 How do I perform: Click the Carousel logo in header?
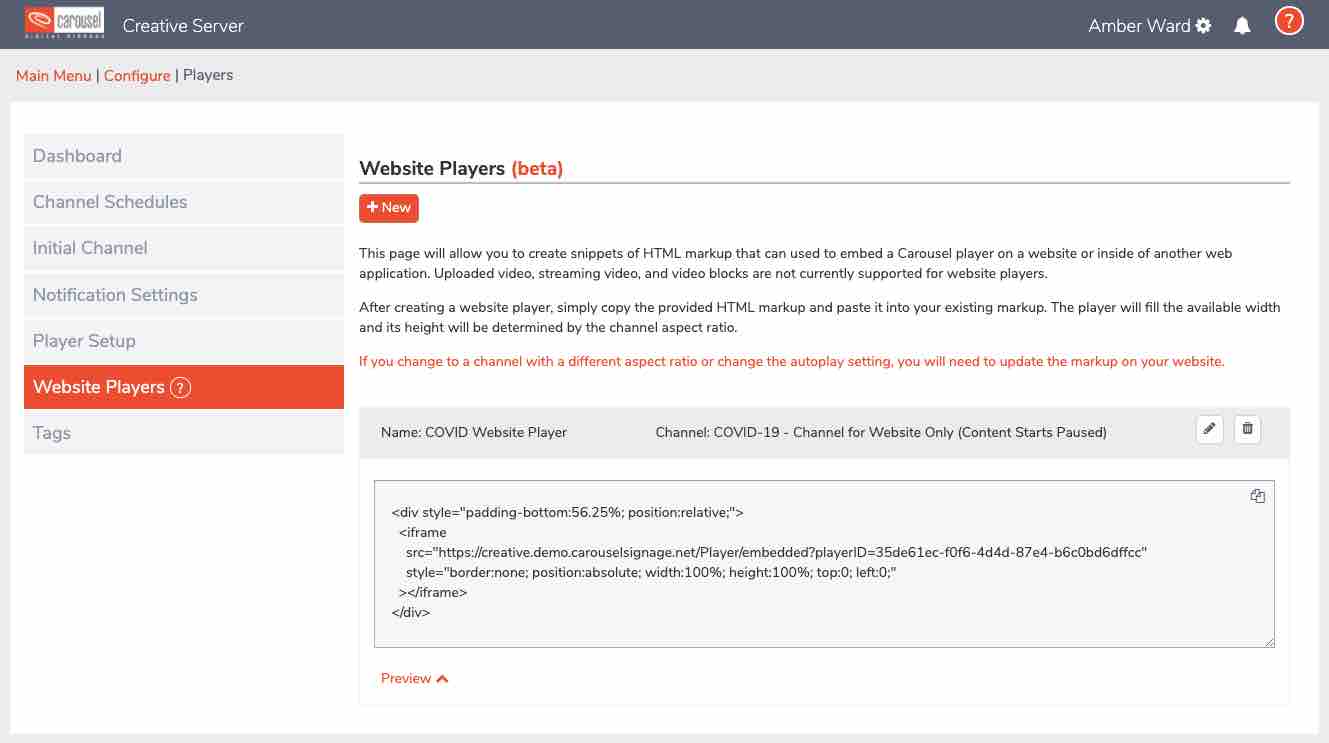pos(64,24)
